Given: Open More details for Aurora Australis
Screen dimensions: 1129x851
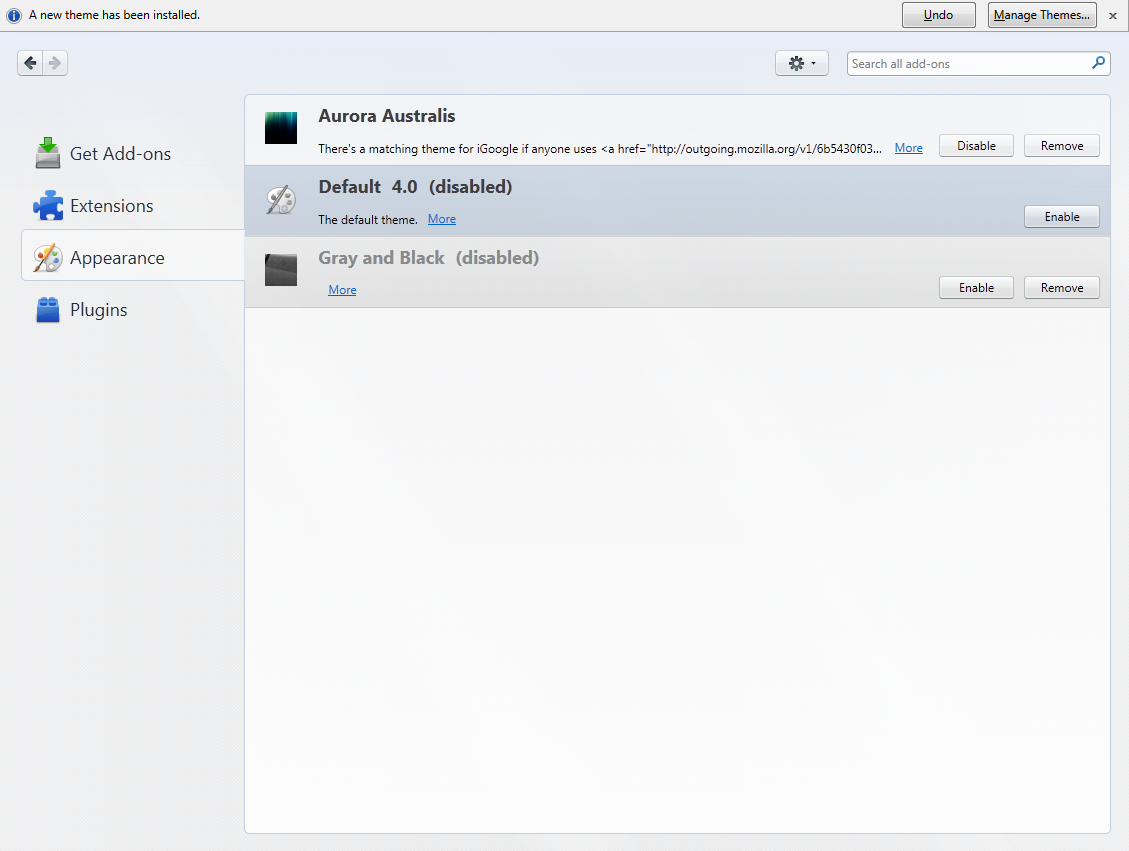Looking at the screenshot, I should 909,148.
